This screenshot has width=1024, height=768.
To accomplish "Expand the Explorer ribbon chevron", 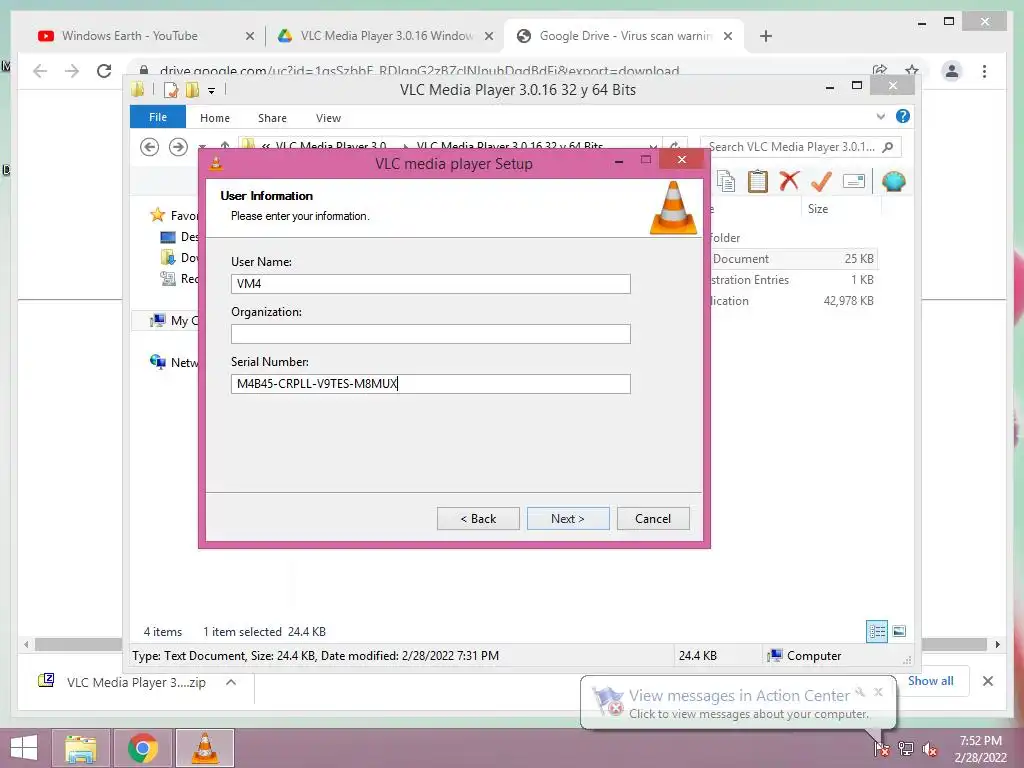I will (880, 116).
